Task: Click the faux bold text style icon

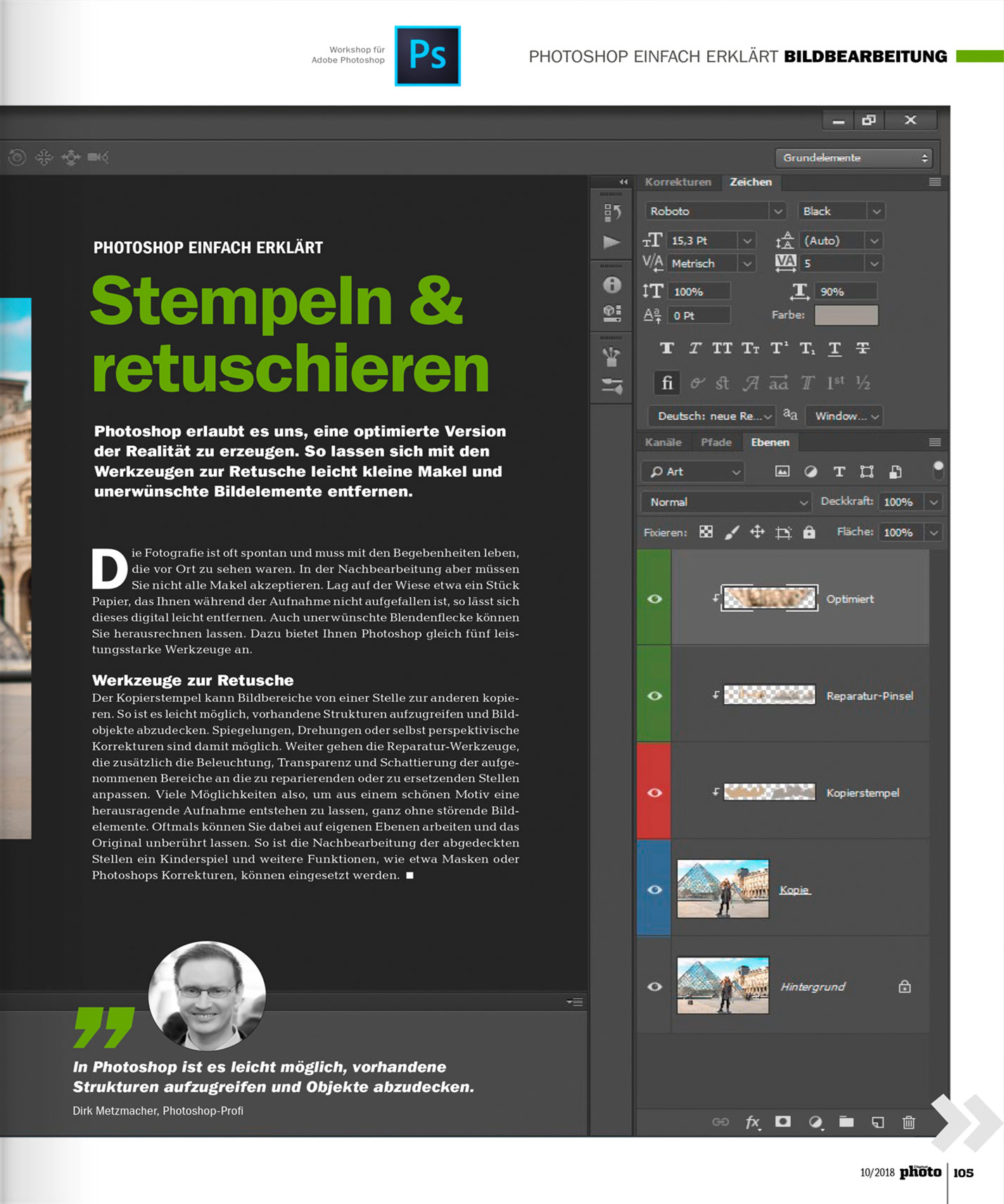Action: [666, 348]
